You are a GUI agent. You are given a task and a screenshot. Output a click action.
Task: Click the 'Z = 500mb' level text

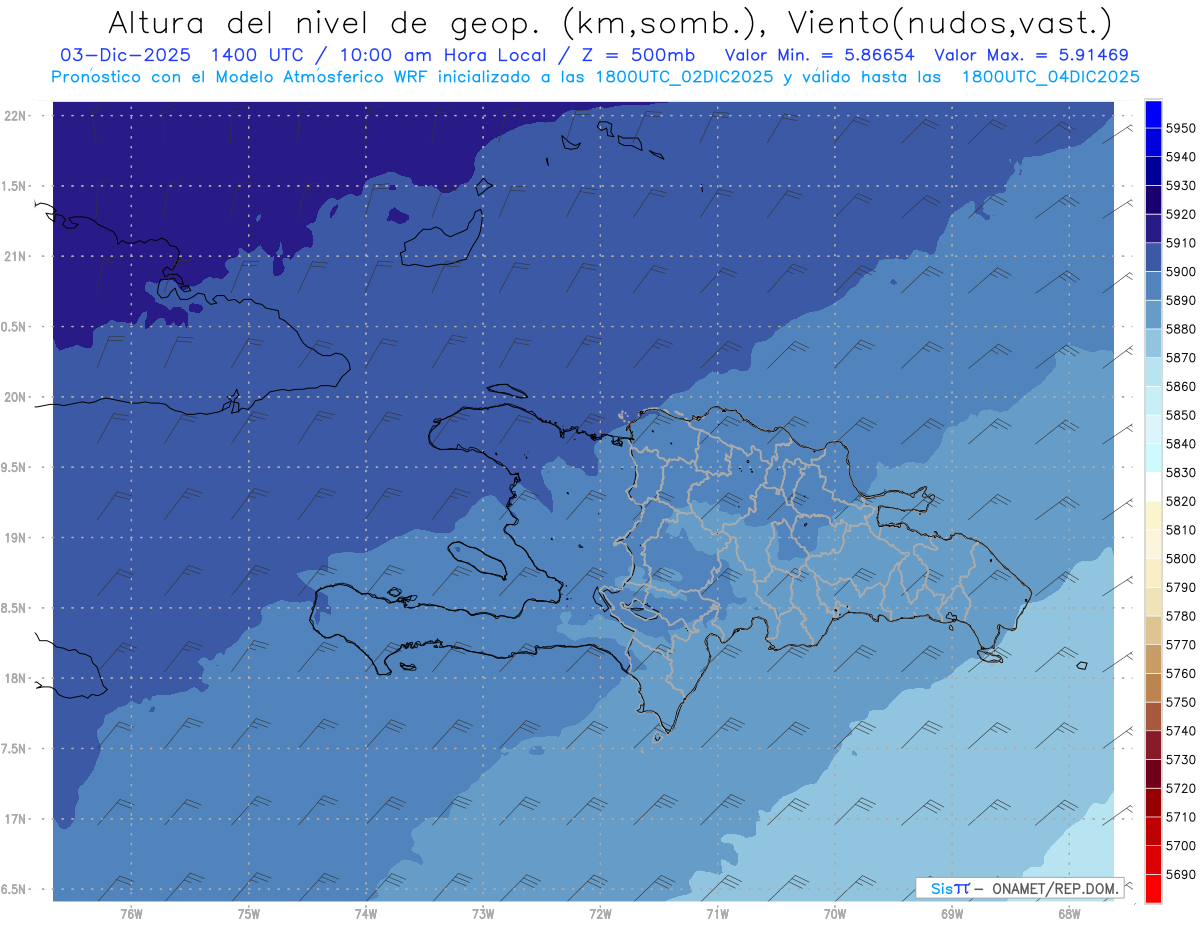click(x=633, y=55)
